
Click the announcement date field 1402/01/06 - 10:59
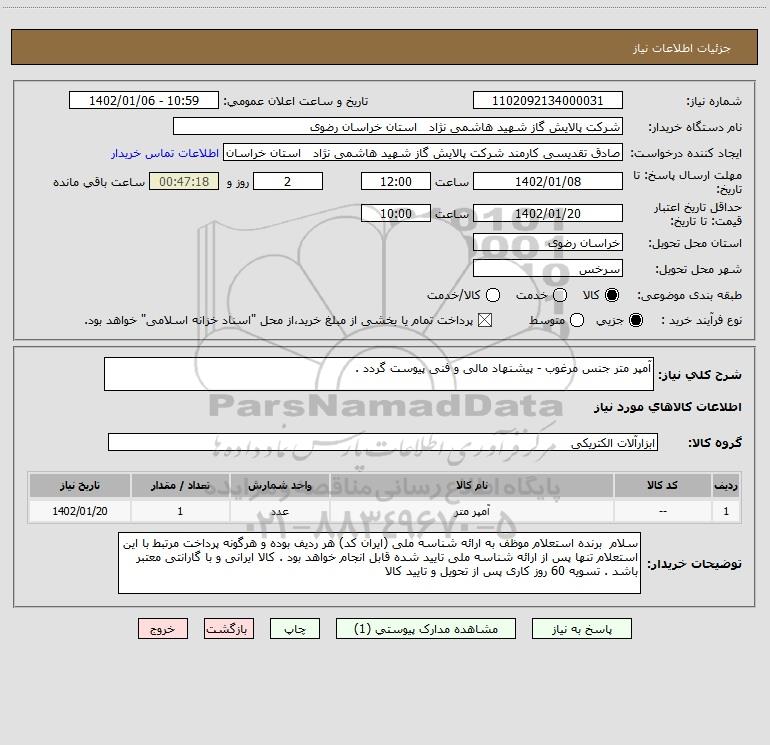144,101
